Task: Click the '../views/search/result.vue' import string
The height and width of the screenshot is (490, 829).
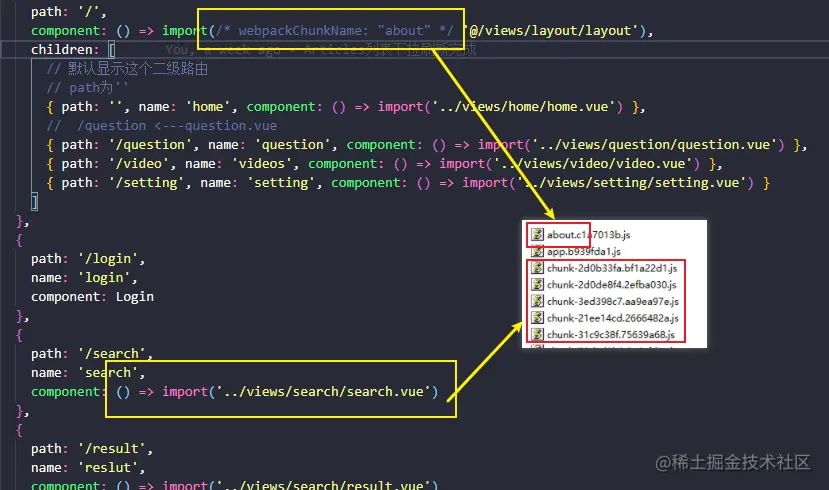Action: 324,485
